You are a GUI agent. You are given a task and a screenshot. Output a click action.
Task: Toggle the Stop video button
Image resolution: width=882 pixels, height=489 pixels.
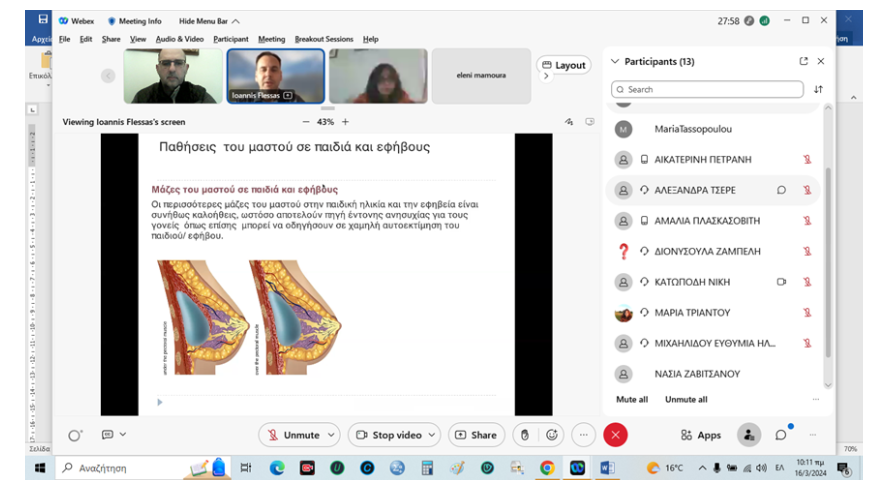coord(388,435)
